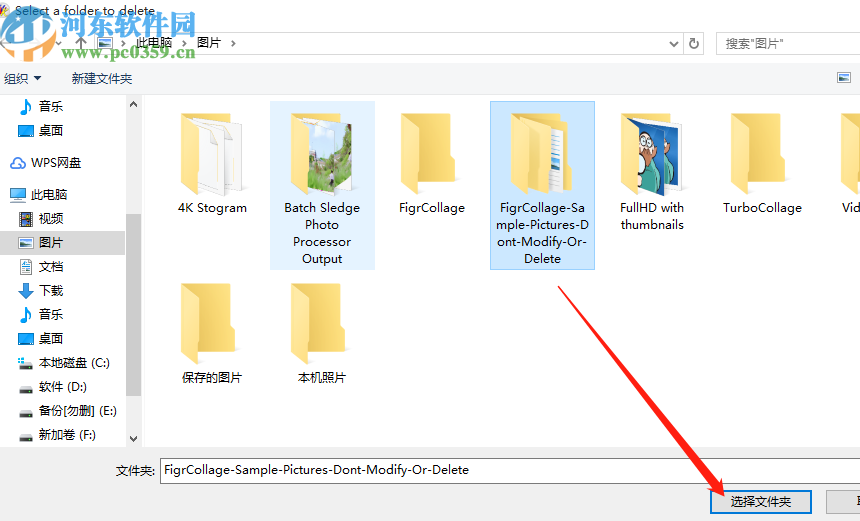
Task: Open 本地磁盘 (C:) drive
Action: point(63,363)
